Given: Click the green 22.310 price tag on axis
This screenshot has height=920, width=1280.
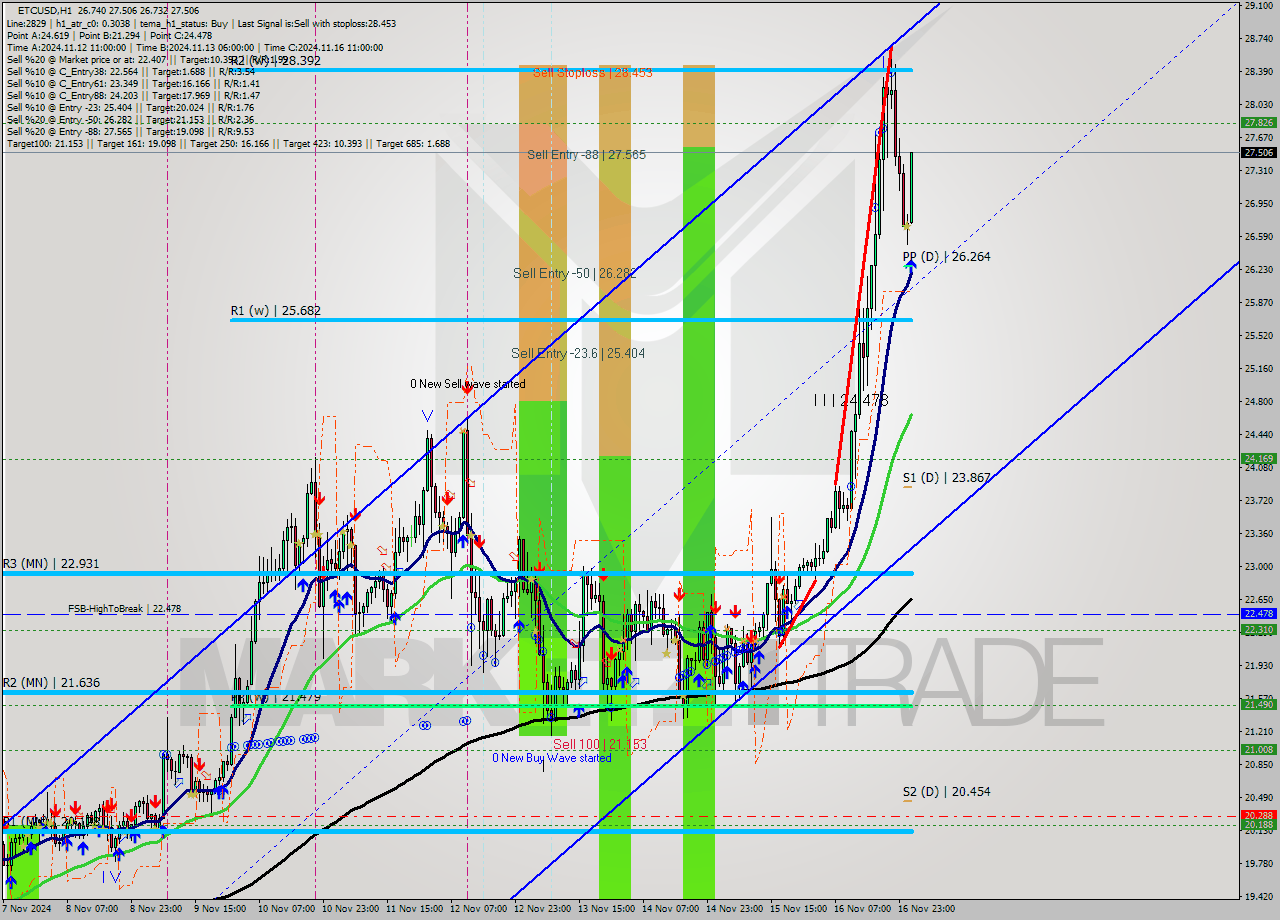Looking at the screenshot, I should point(1258,630).
